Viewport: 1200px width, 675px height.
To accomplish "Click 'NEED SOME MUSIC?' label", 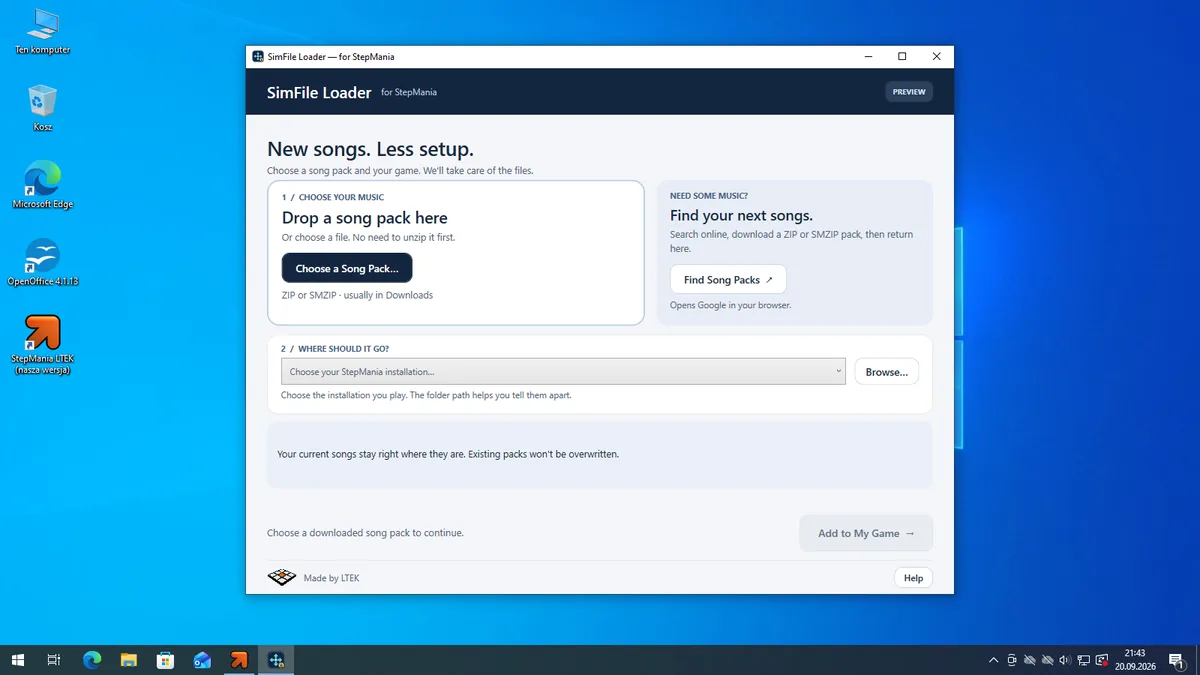I will (709, 196).
